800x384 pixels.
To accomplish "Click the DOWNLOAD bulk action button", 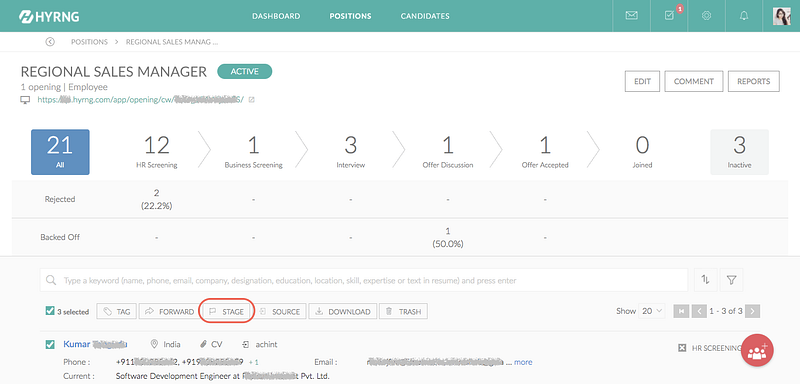I will [343, 312].
